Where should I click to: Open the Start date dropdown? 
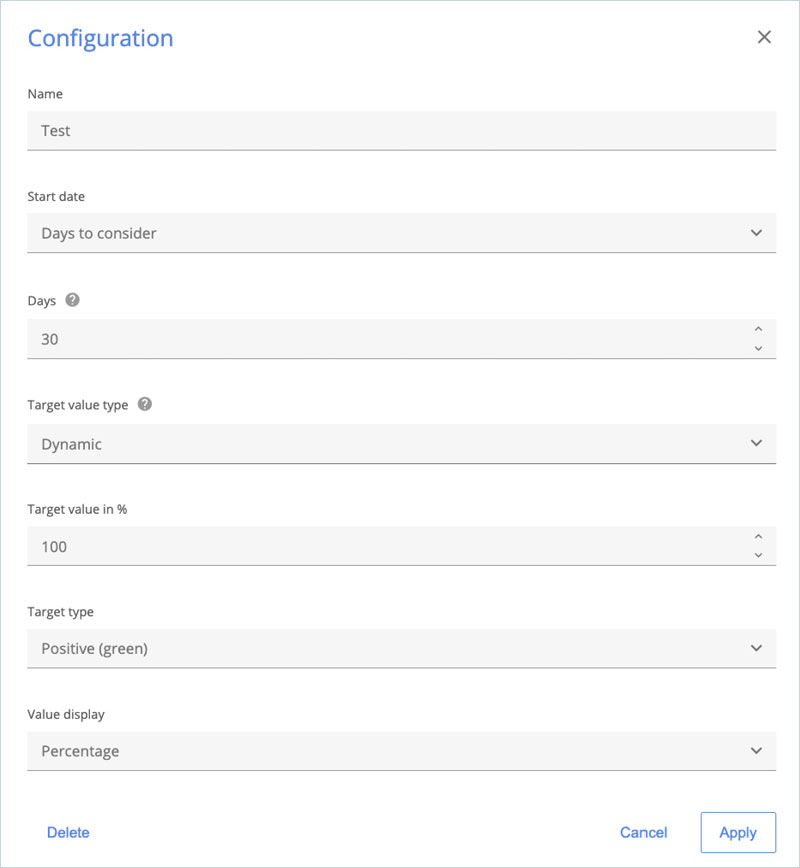click(x=400, y=233)
